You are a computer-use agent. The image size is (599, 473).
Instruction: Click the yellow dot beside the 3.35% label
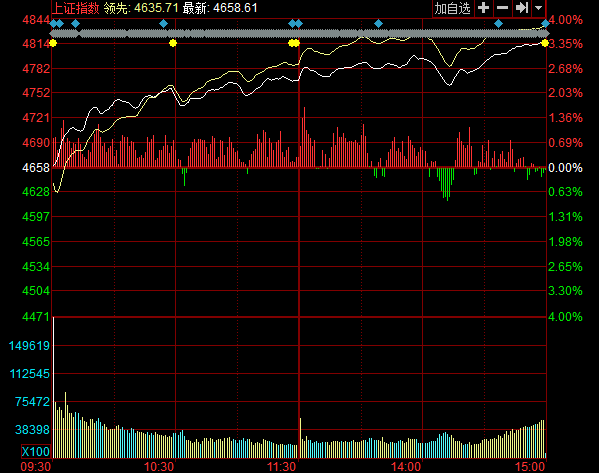pyautogui.click(x=545, y=43)
